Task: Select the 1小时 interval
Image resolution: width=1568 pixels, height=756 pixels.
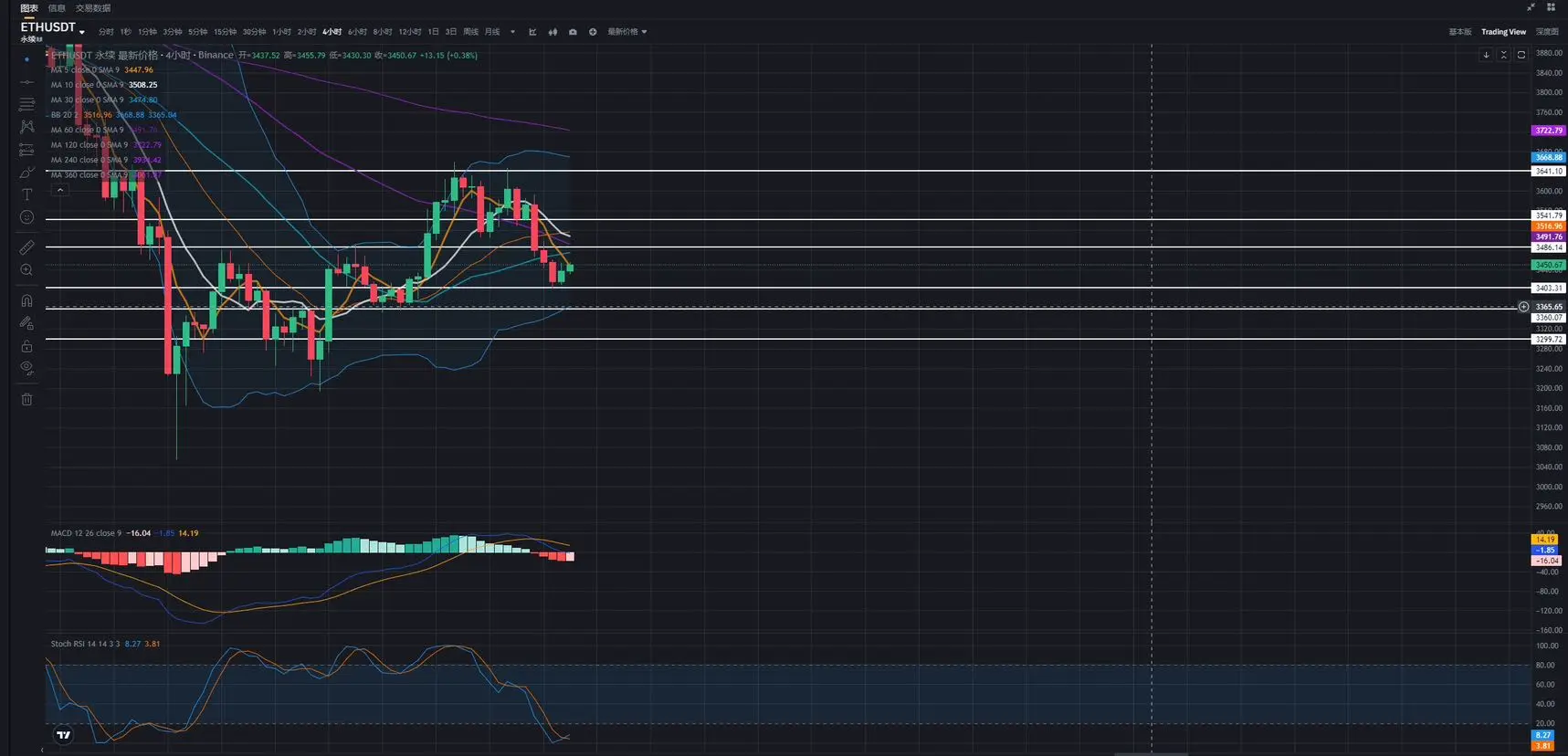Action: point(281,32)
